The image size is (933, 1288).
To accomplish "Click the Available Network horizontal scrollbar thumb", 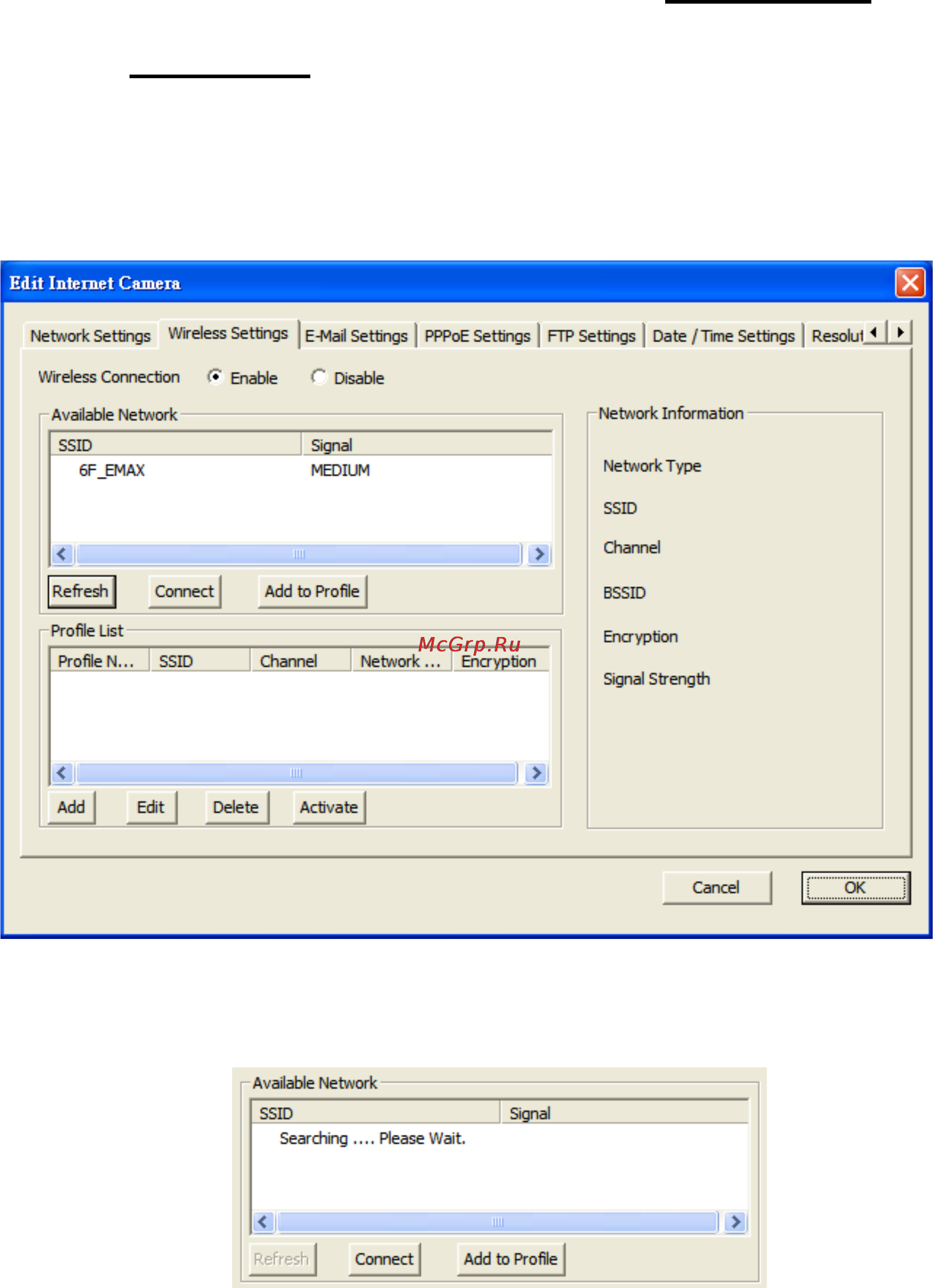I will (x=299, y=554).
